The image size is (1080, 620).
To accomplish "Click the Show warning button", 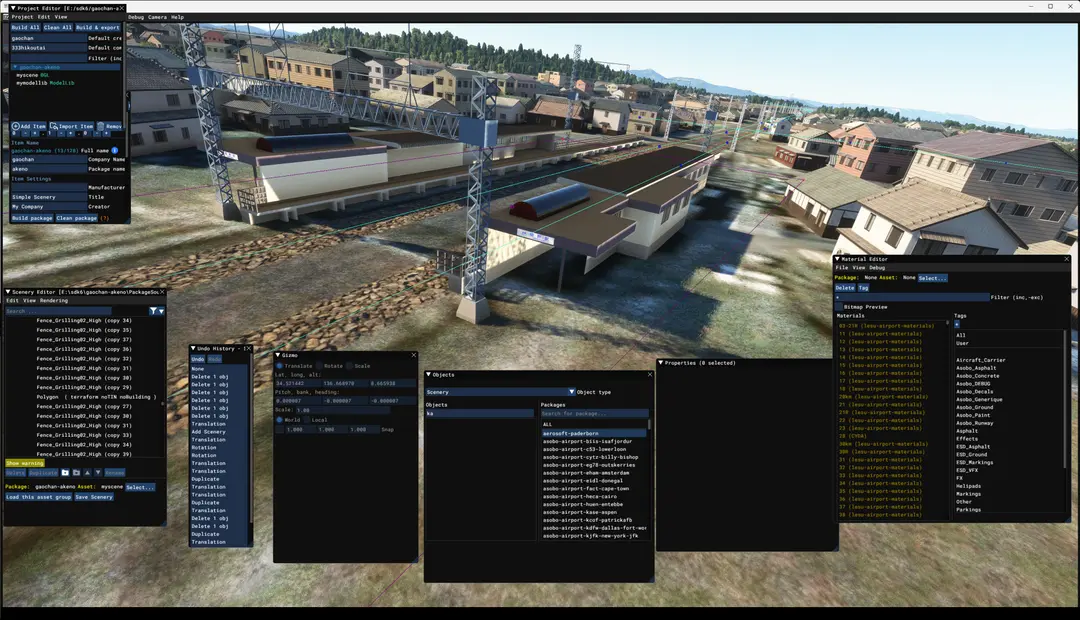I will click(25, 464).
